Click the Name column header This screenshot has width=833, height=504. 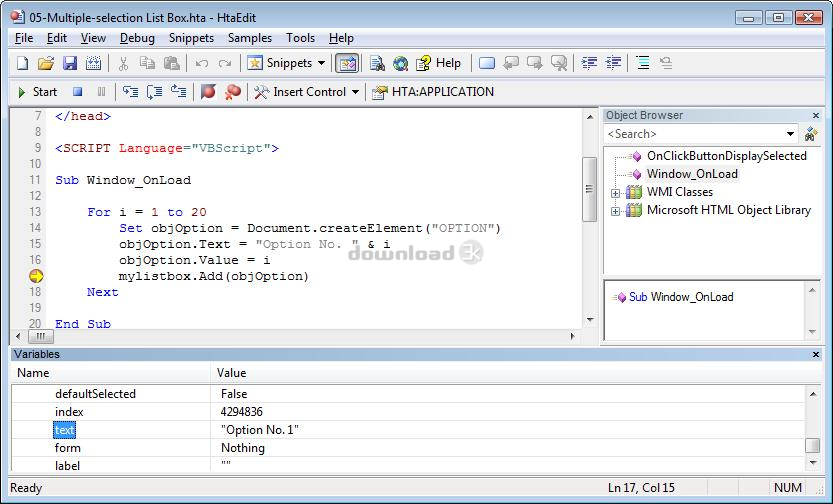point(112,373)
